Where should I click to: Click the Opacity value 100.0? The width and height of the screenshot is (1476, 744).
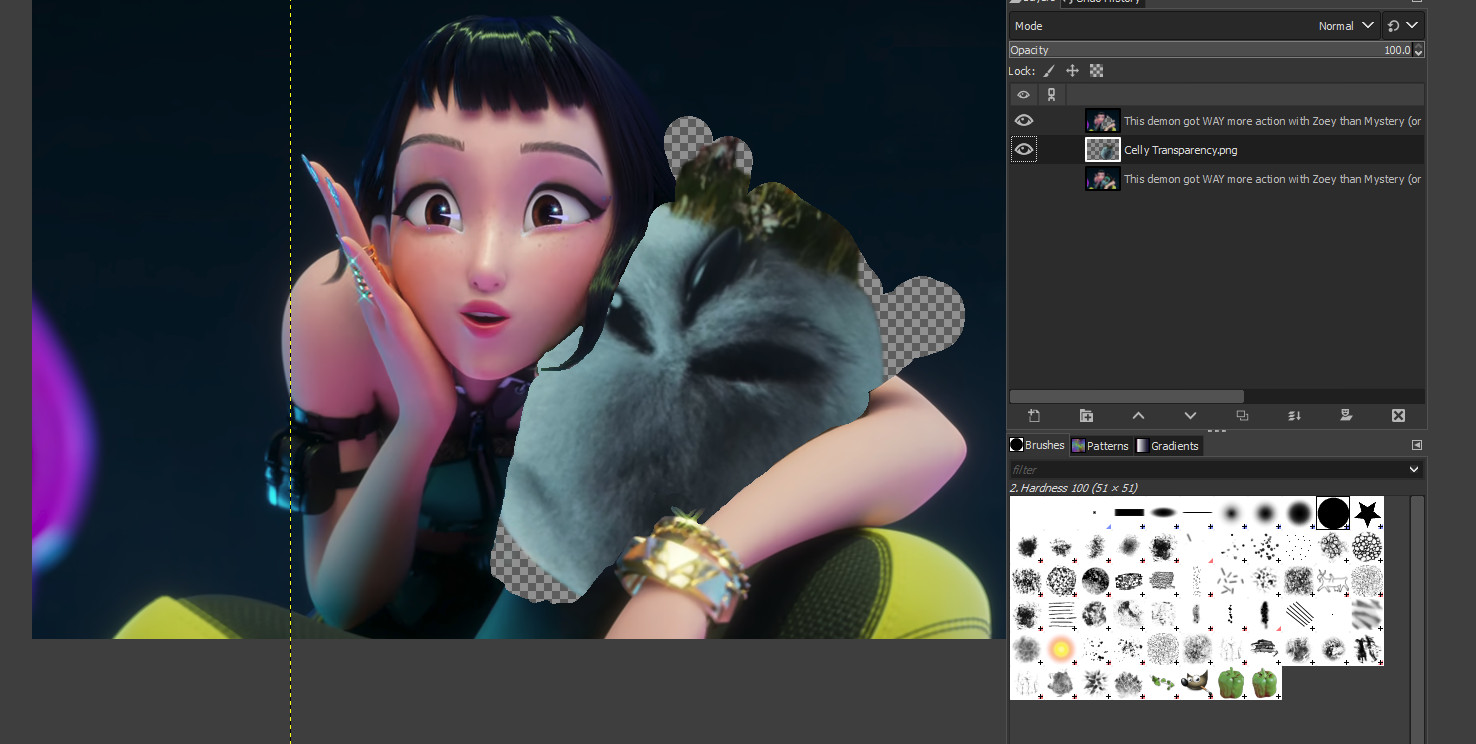(1397, 50)
